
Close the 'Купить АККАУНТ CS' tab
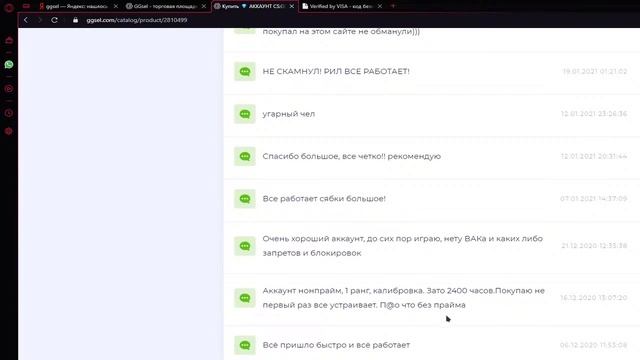tap(291, 6)
